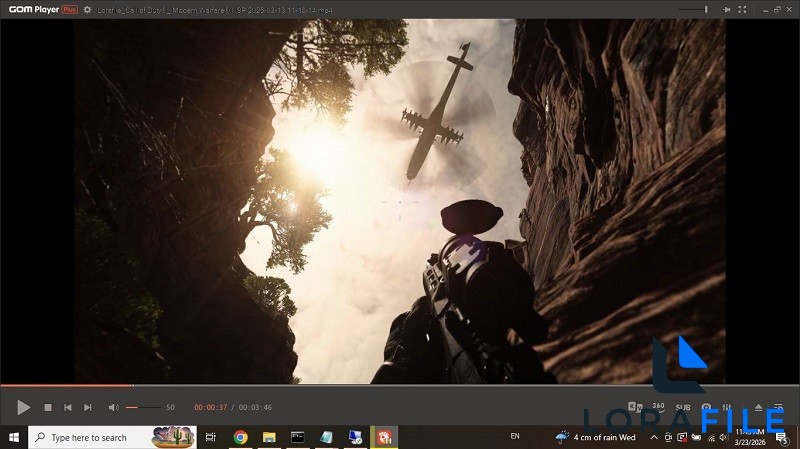Open the Meet Now tray icon
The height and width of the screenshot is (449, 800).
668,437
